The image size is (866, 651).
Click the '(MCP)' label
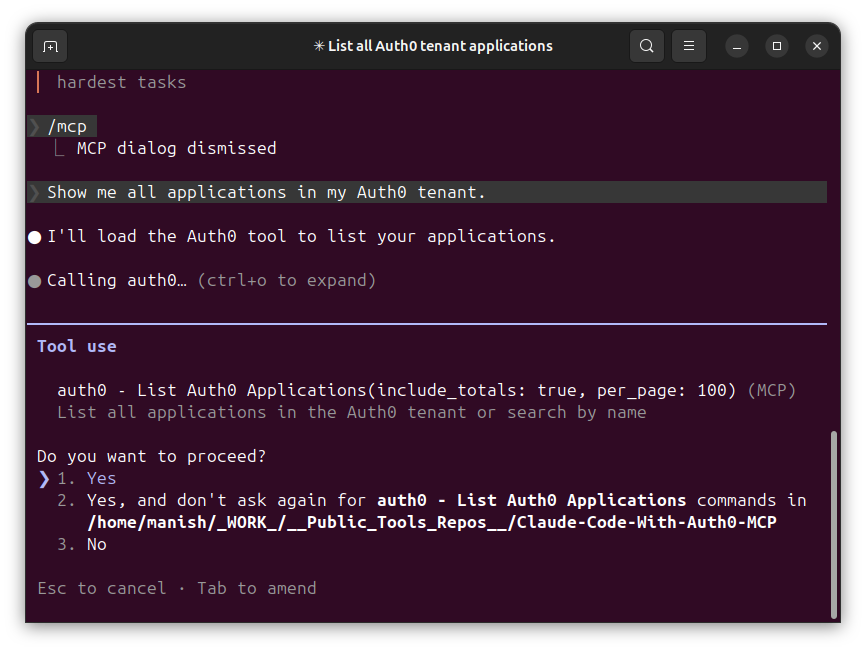click(x=772, y=390)
